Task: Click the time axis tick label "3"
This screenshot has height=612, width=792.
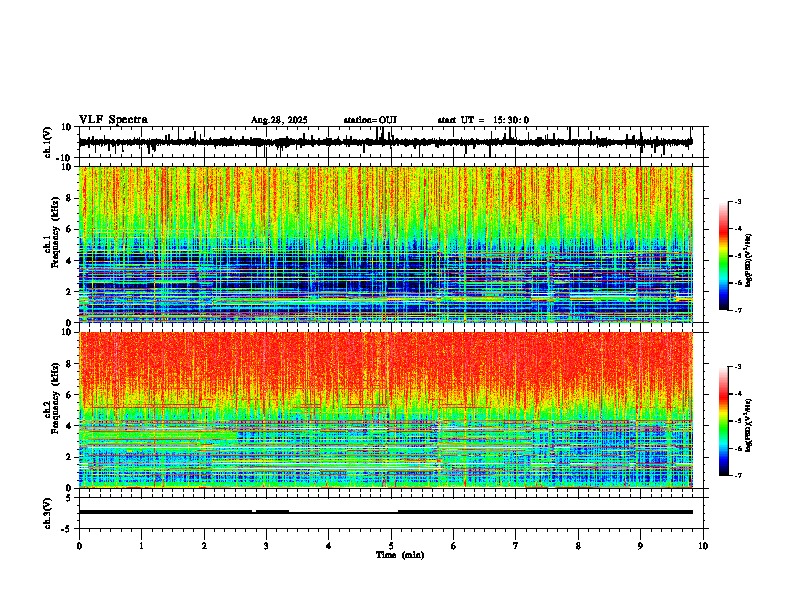Action: (266, 546)
